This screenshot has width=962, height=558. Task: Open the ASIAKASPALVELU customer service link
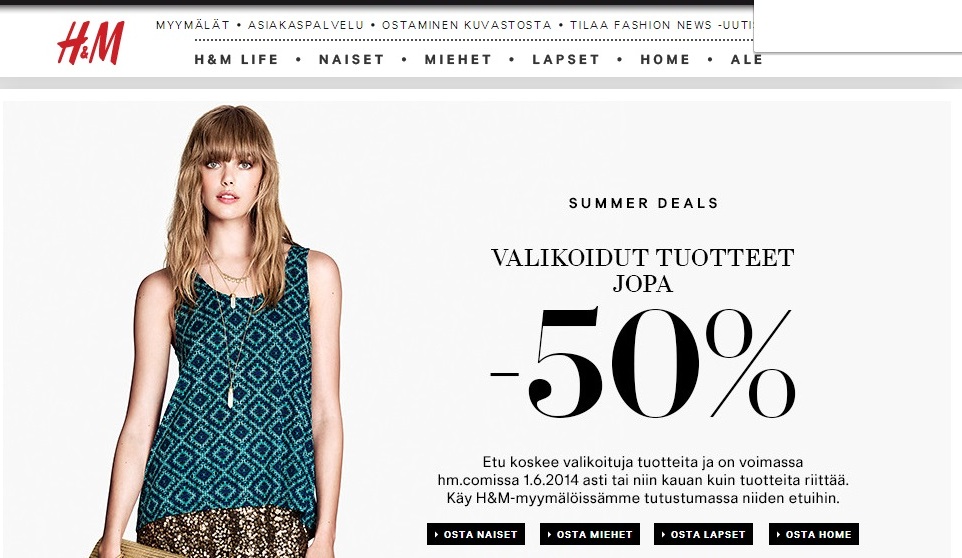306,25
